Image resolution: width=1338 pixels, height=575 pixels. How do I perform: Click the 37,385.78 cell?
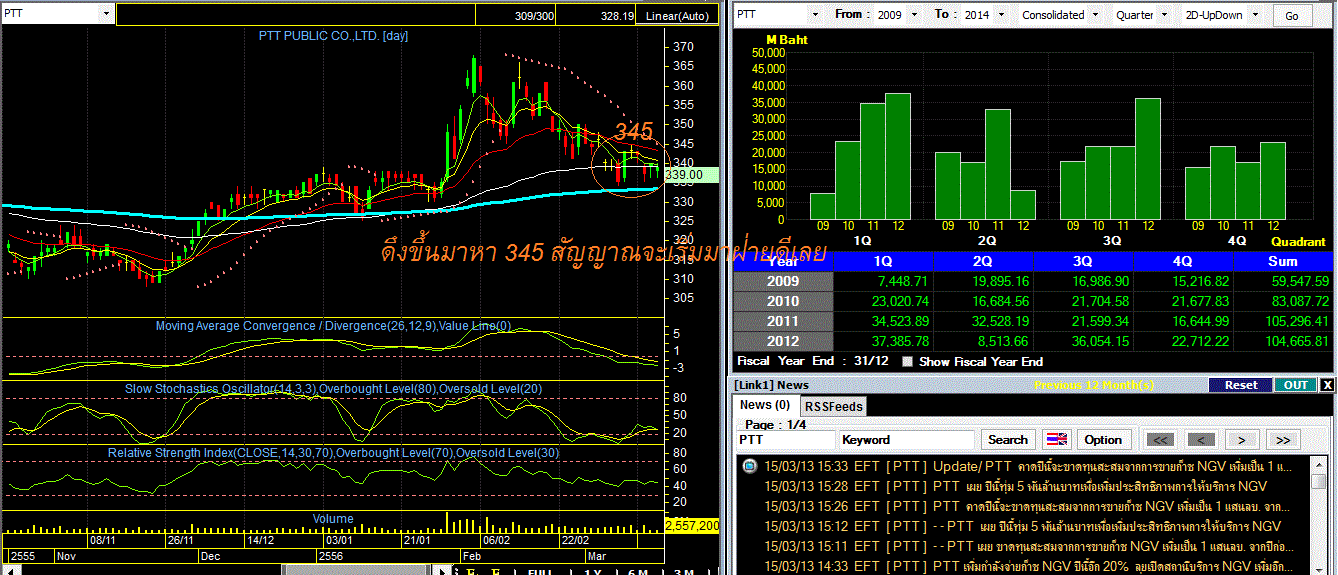(x=883, y=341)
